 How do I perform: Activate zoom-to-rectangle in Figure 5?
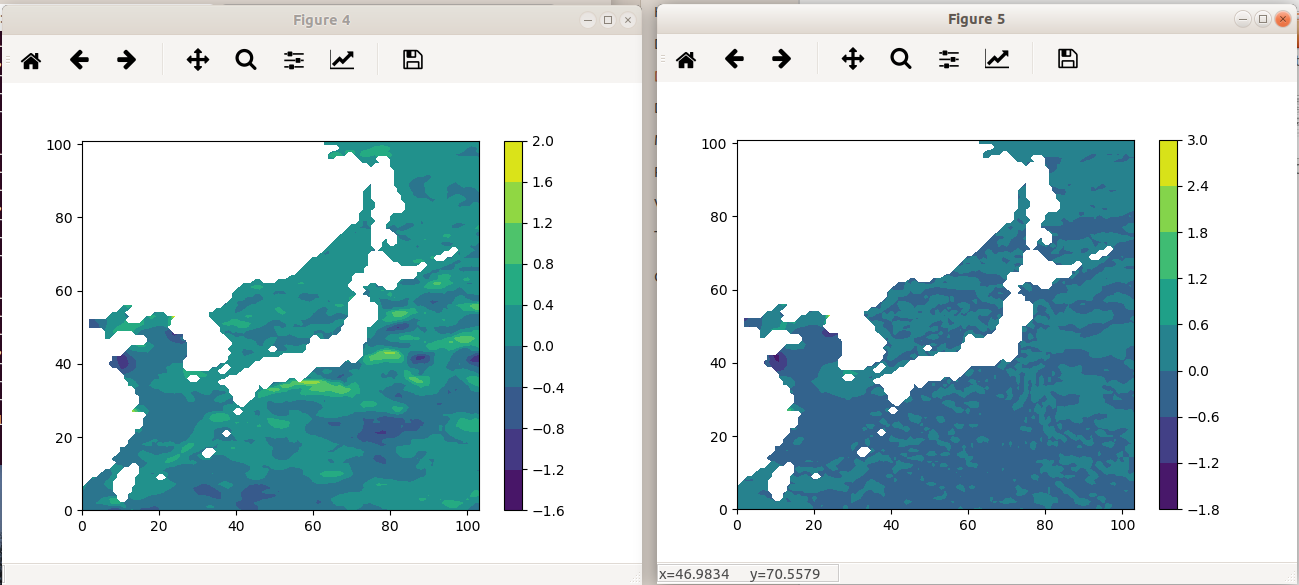[901, 60]
